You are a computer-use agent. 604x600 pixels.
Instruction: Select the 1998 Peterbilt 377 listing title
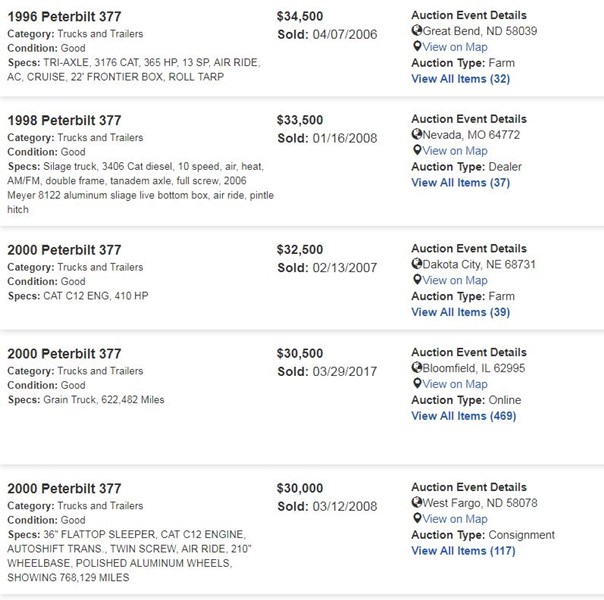(x=64, y=121)
